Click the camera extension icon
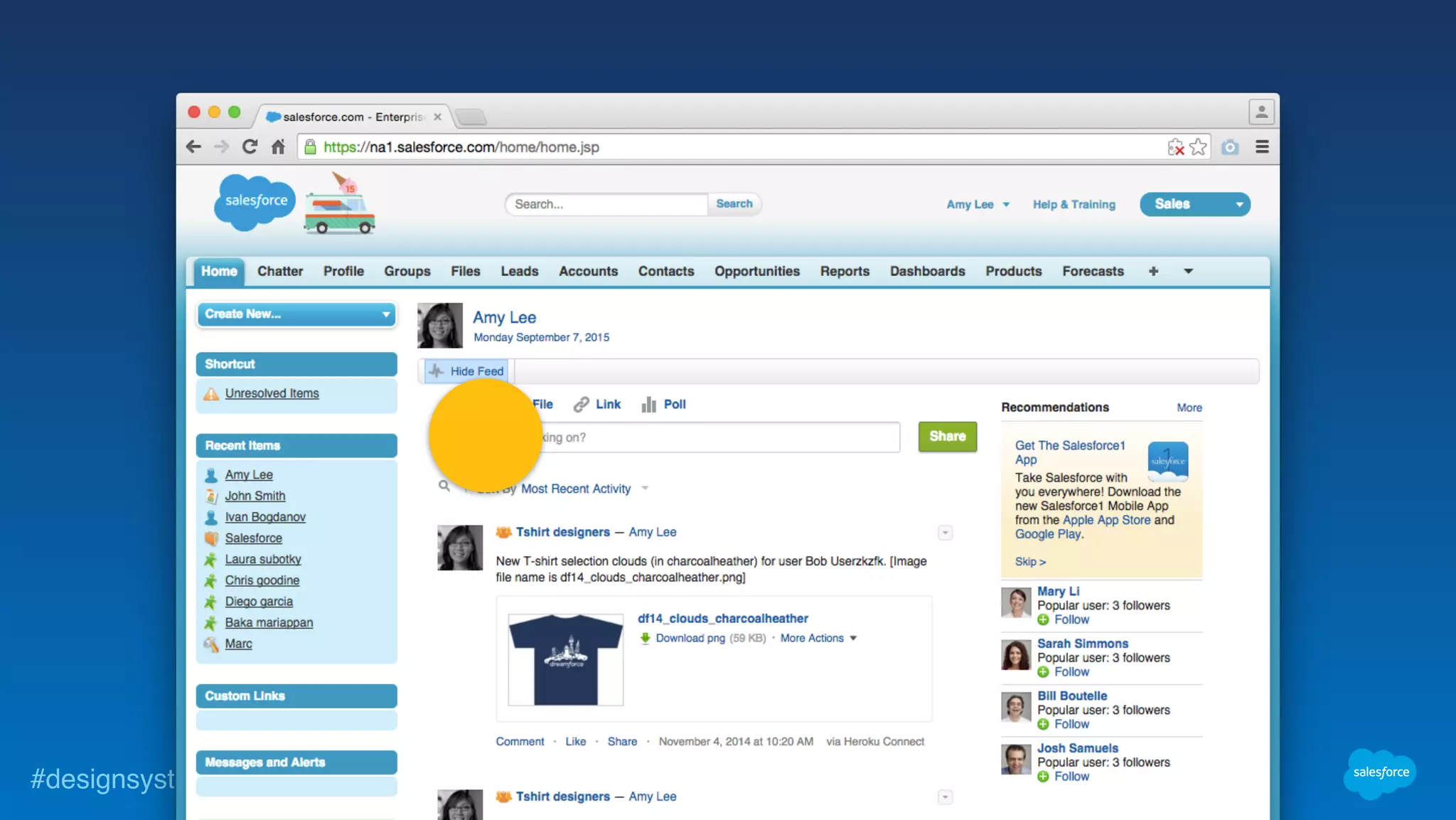The height and width of the screenshot is (820, 1456). (1230, 147)
